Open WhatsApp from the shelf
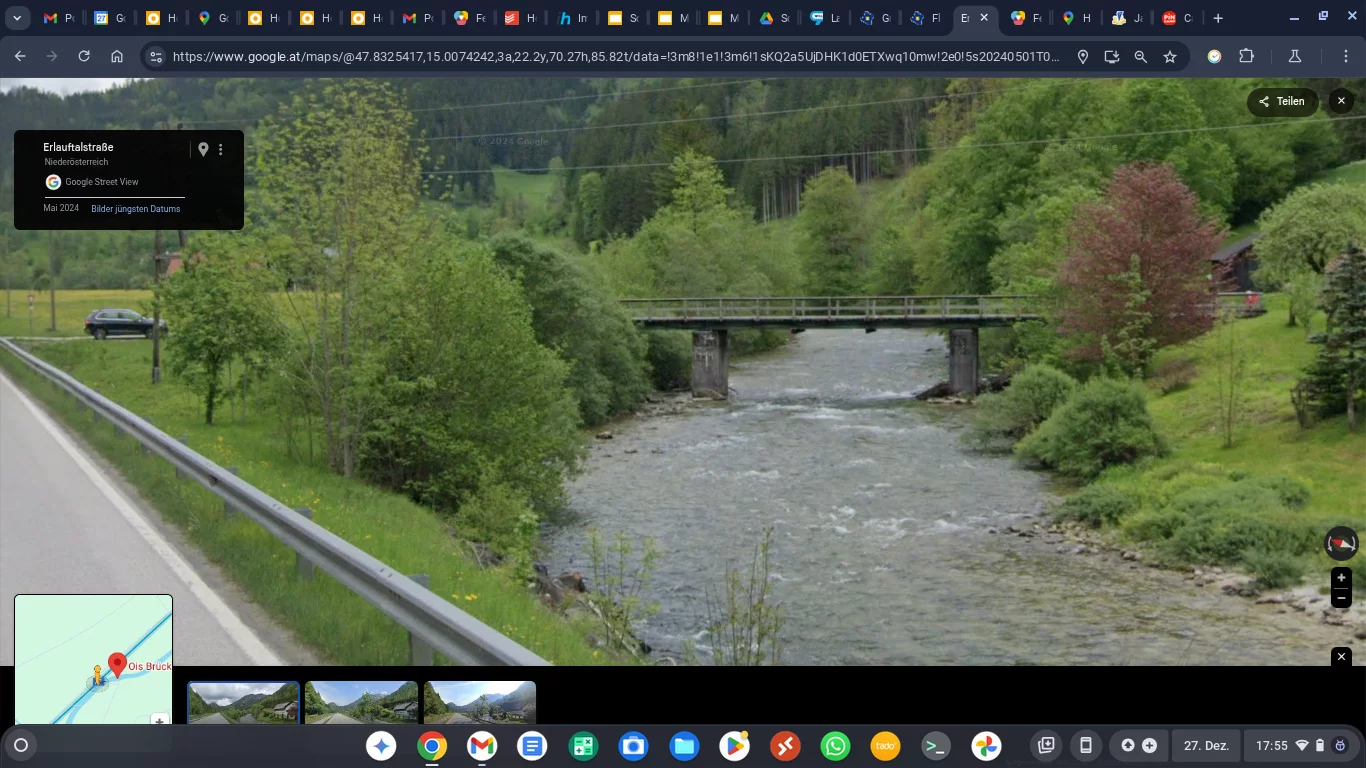Image resolution: width=1366 pixels, height=768 pixels. point(835,746)
